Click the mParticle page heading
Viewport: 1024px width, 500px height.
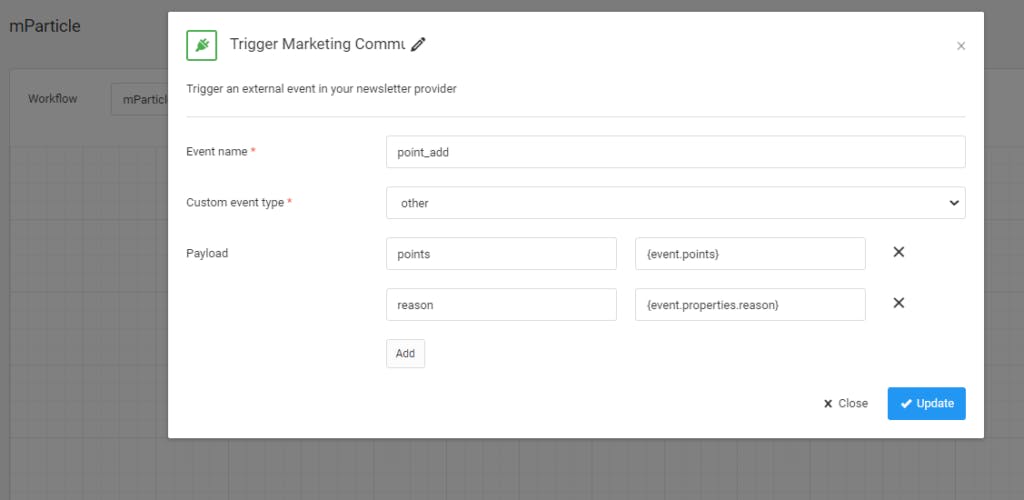pos(45,27)
